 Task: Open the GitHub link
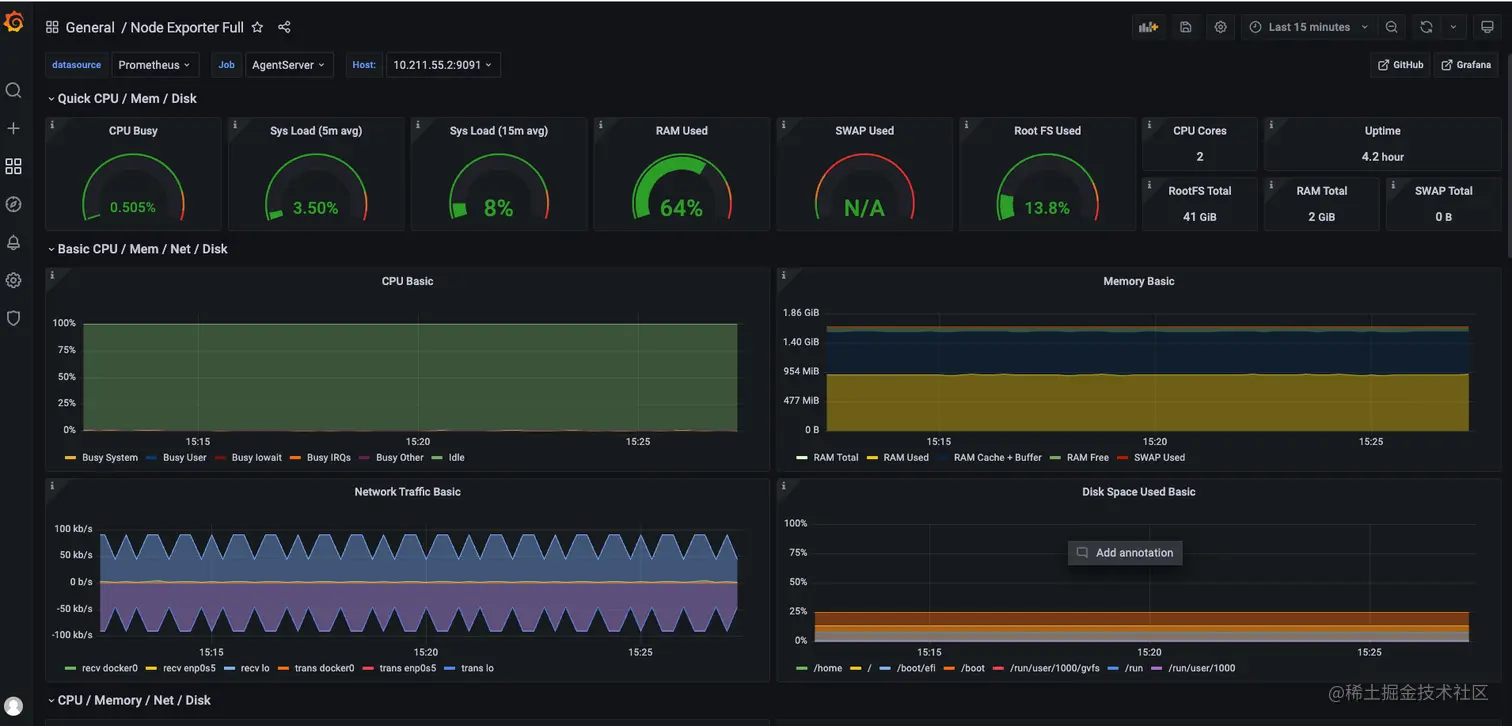(1400, 65)
